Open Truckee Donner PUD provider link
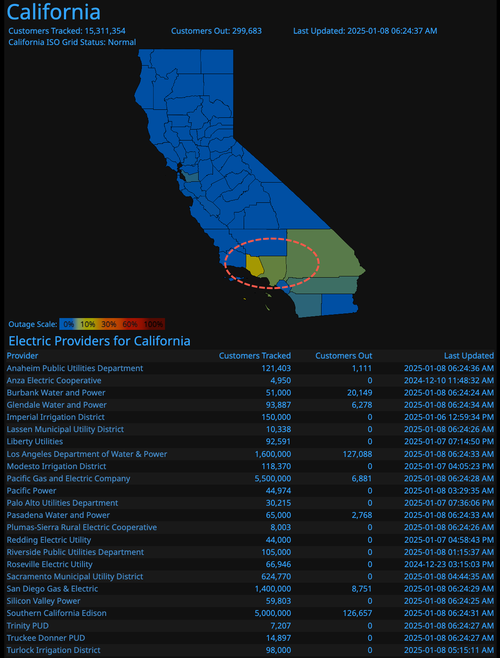This screenshot has width=500, height=658. point(46,638)
